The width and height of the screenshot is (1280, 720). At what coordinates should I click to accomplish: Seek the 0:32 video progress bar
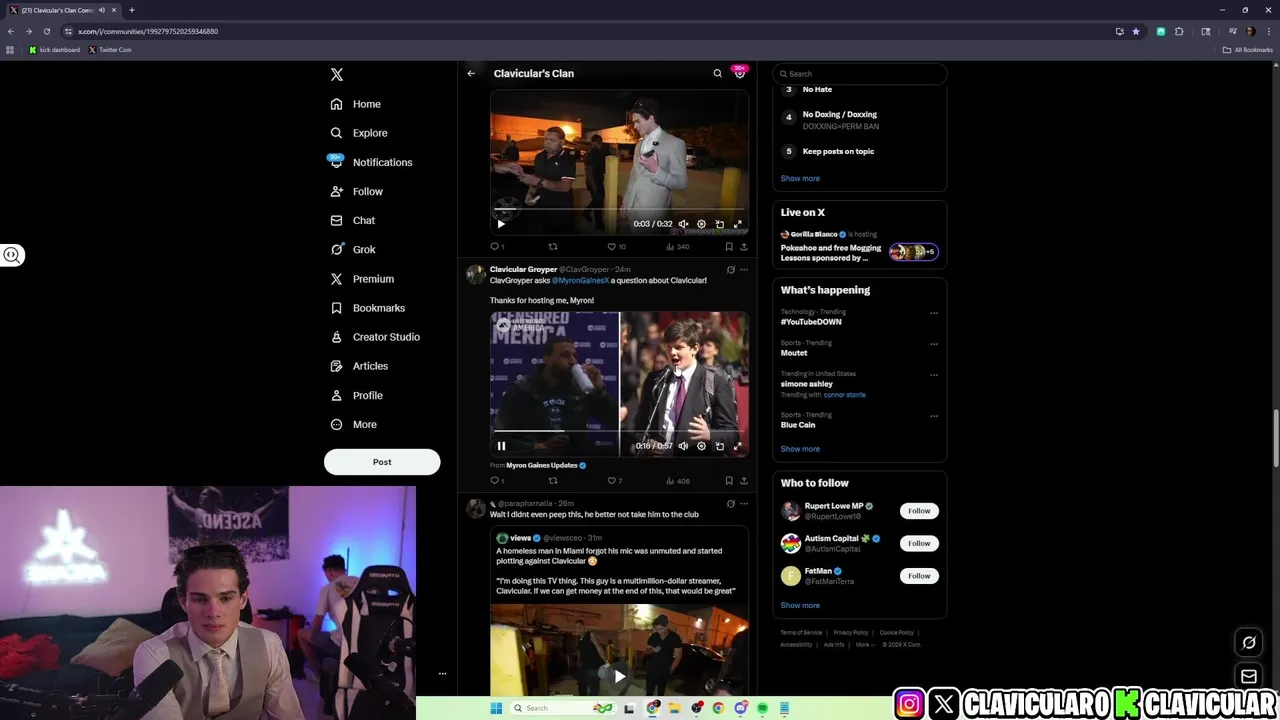[x=619, y=210]
